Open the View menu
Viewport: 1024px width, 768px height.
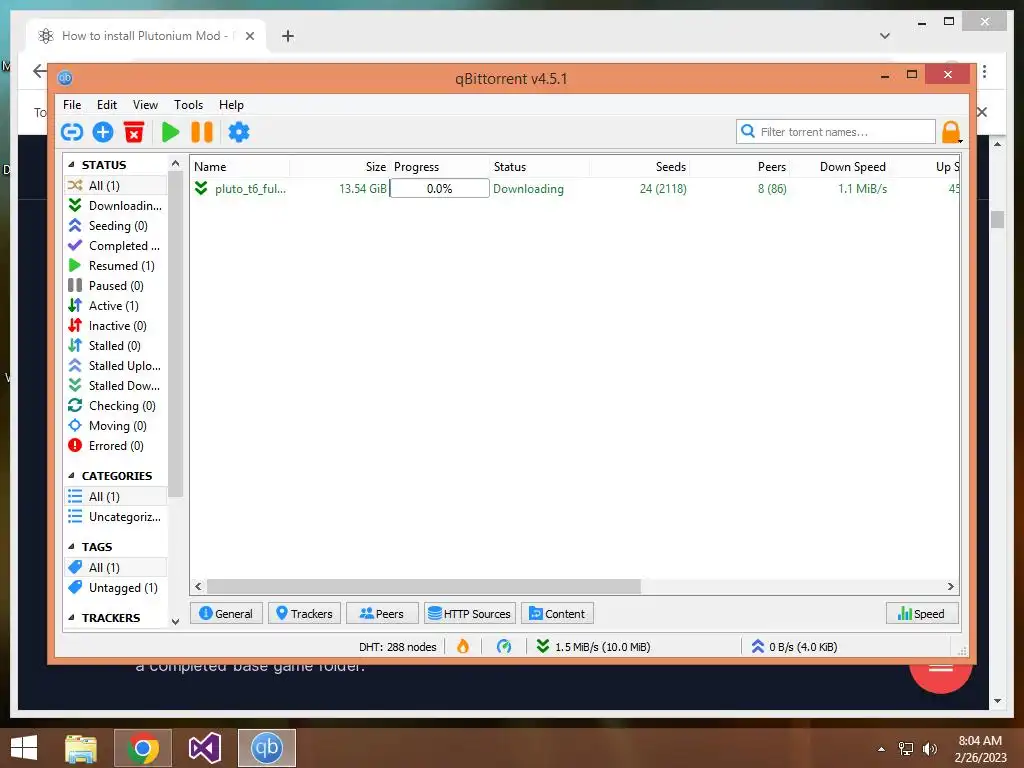pos(145,104)
